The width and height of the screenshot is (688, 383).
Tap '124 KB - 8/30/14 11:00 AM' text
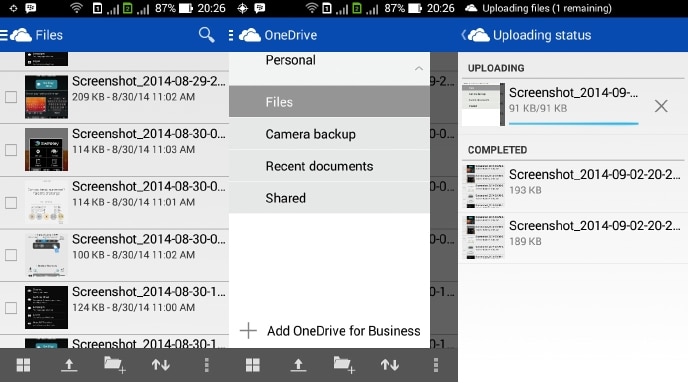coord(133,307)
